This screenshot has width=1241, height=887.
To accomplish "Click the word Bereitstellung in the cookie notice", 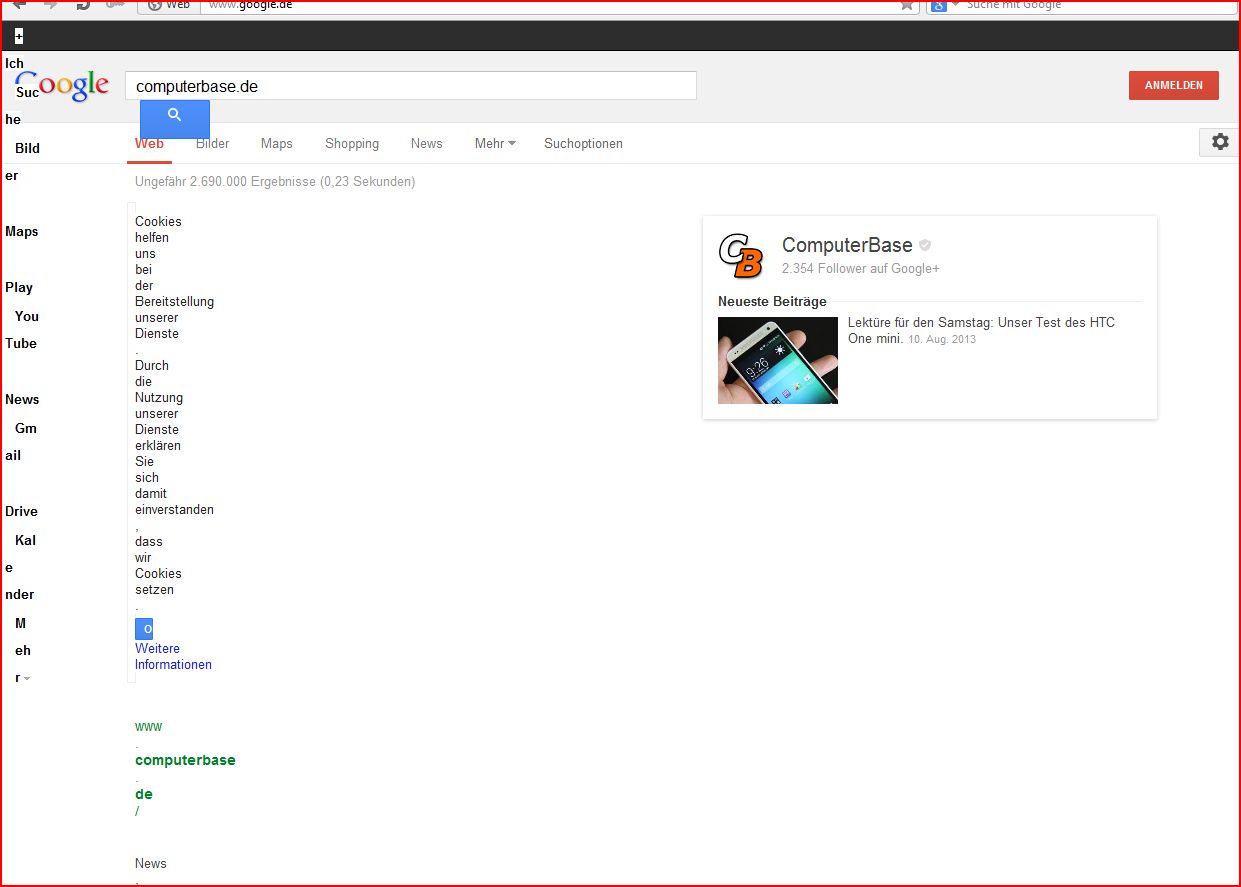I will coord(174,301).
